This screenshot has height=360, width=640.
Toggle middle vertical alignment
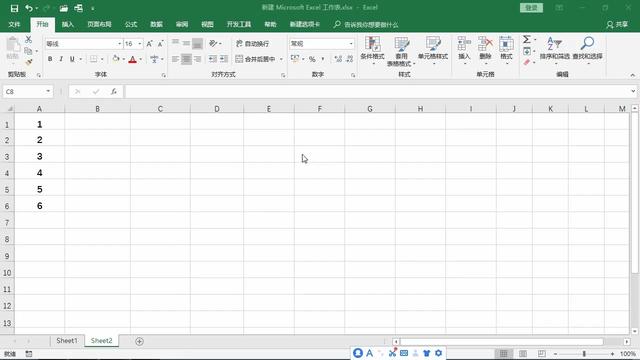point(186,43)
